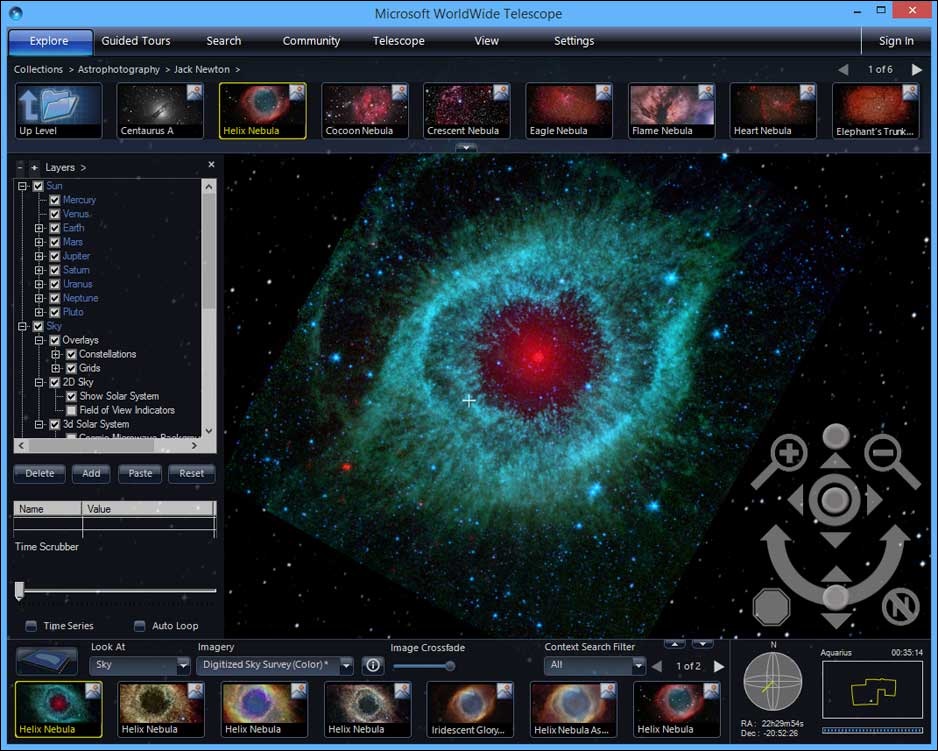Viewport: 938px width, 751px height.
Task: Open imagery info using the circled i icon
Action: coord(372,665)
